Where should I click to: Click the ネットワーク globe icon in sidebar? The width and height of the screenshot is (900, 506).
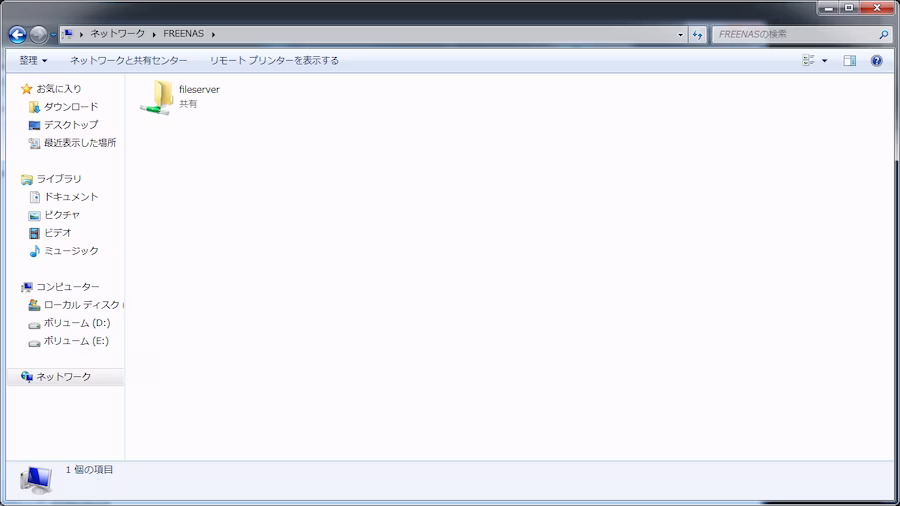point(26,376)
